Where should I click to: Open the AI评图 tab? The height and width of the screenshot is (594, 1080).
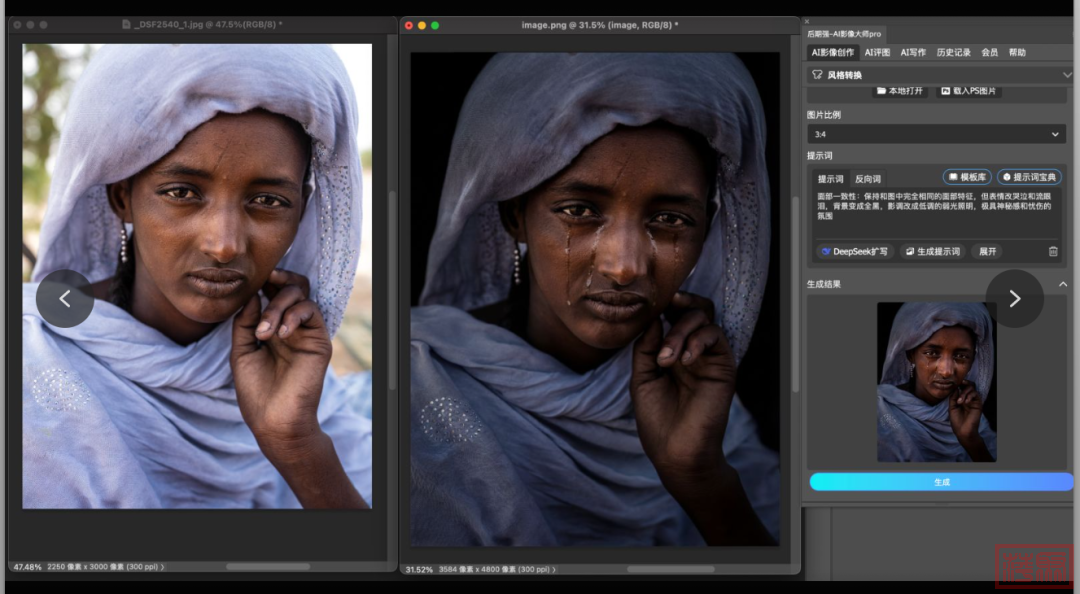coord(877,52)
